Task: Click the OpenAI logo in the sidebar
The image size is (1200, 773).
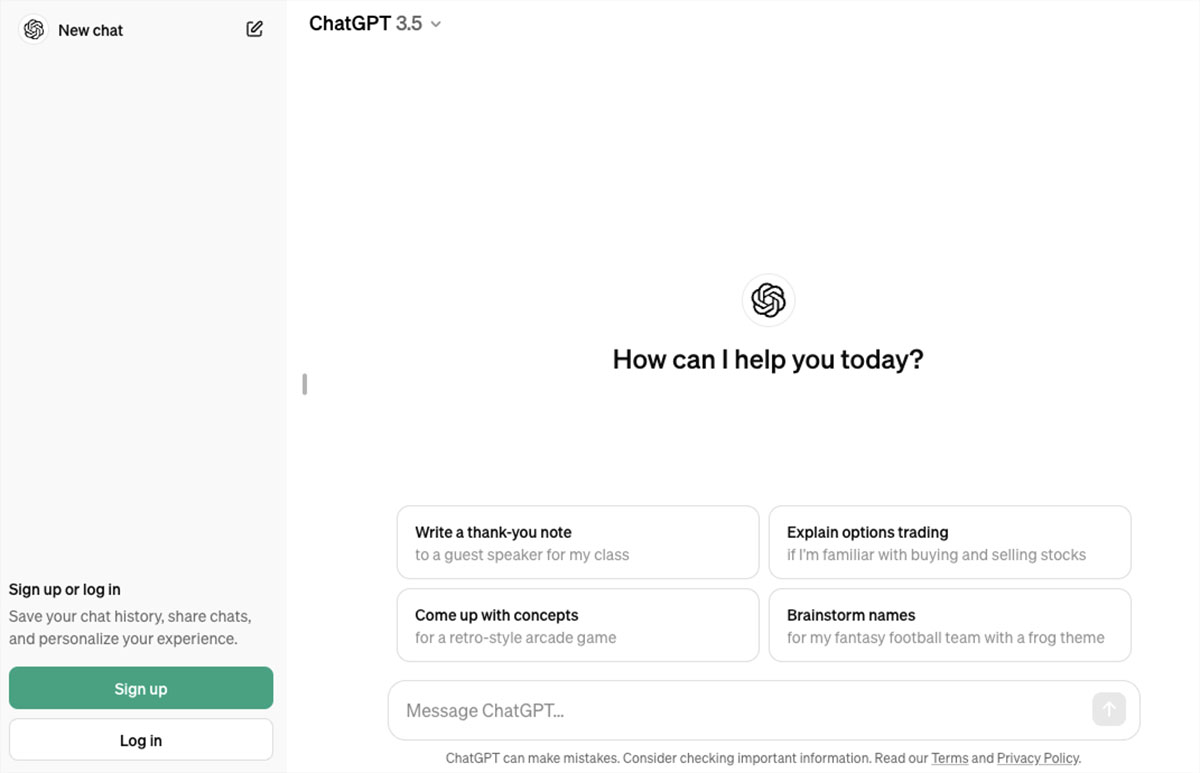Action: [x=33, y=30]
